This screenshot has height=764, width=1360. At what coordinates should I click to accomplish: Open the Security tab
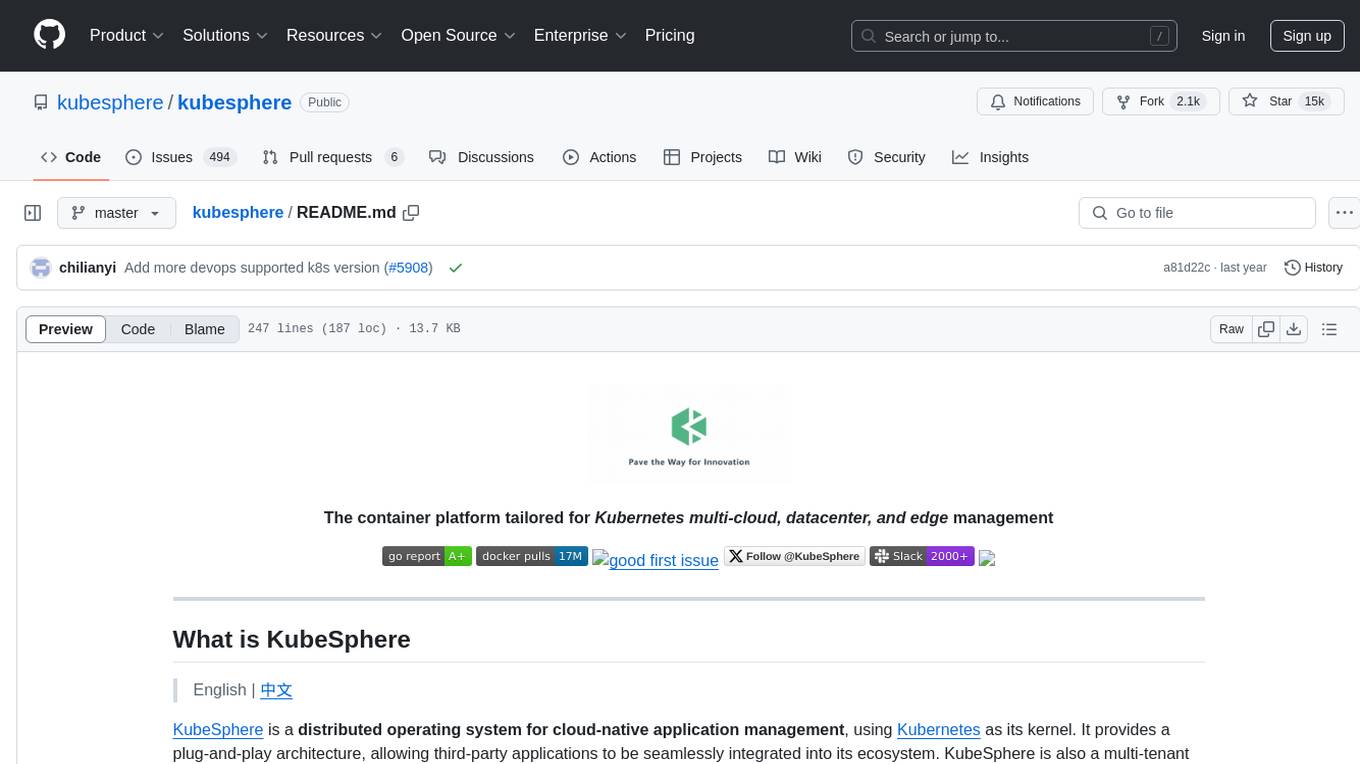tap(887, 157)
